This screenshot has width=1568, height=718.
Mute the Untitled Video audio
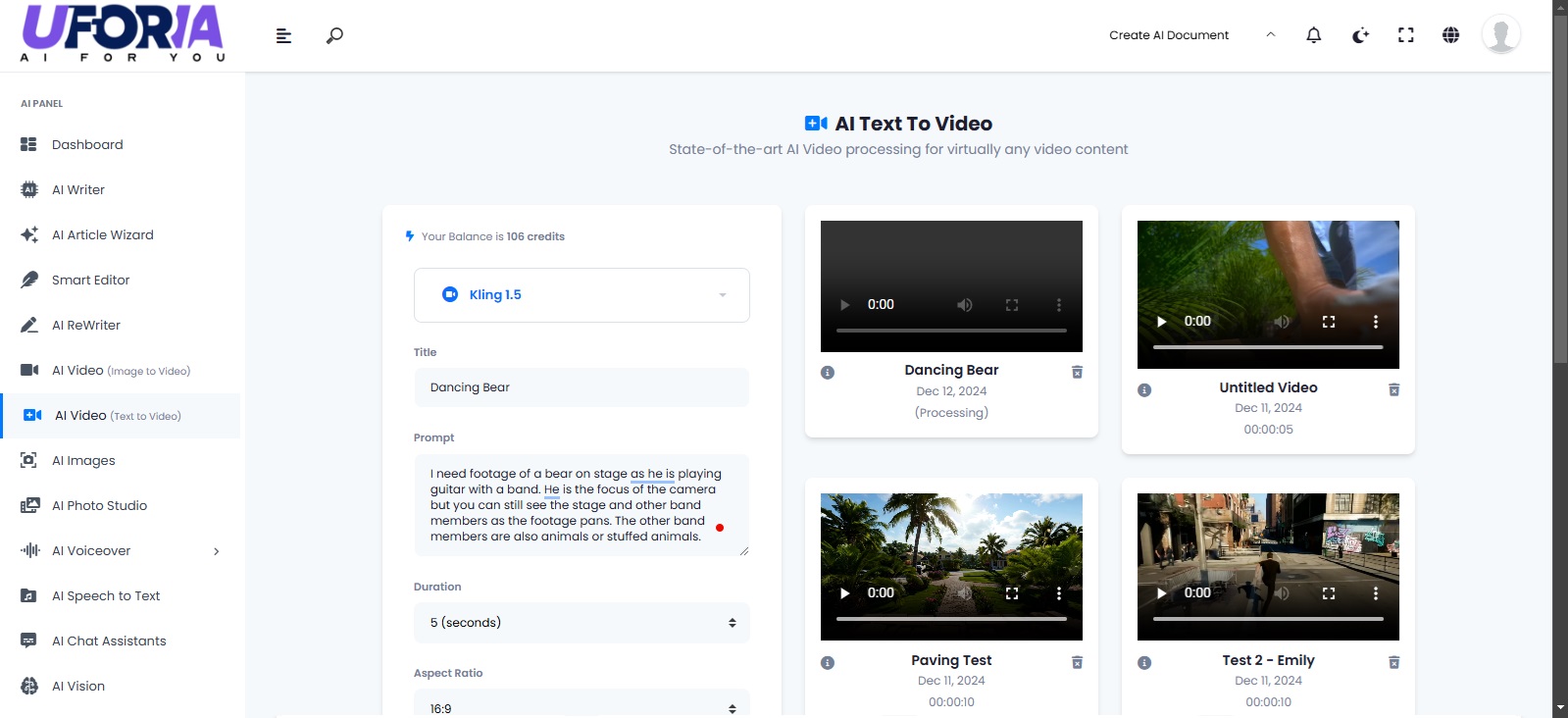coord(1282,322)
